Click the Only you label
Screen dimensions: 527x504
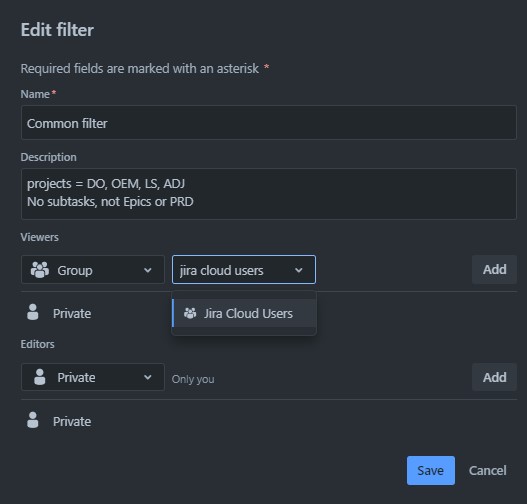pos(193,379)
